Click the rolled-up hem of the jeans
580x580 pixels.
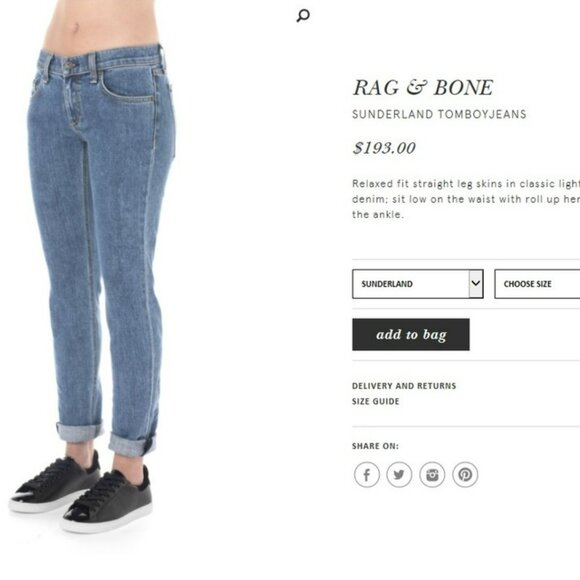point(133,445)
